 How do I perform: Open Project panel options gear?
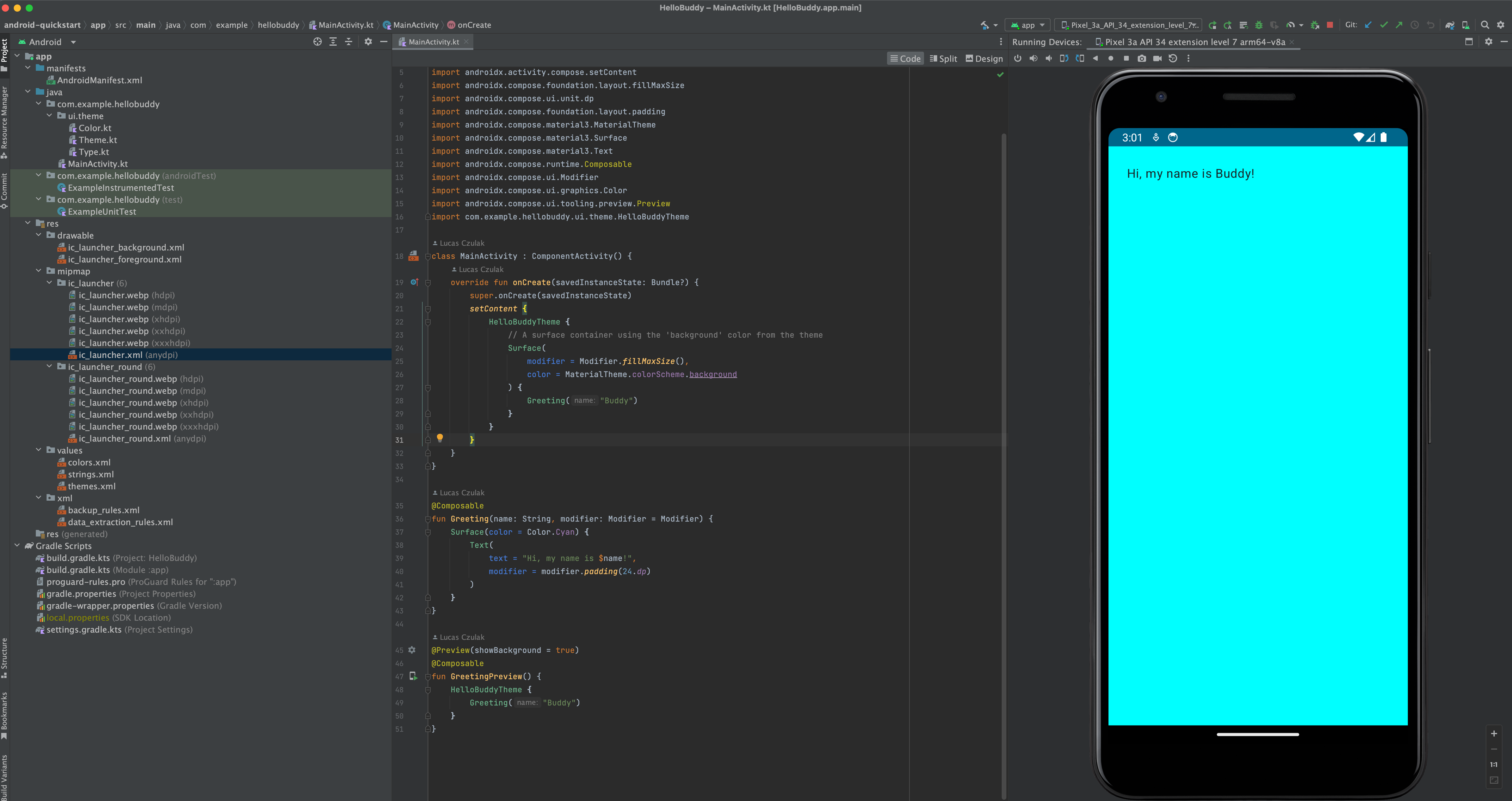[x=368, y=42]
